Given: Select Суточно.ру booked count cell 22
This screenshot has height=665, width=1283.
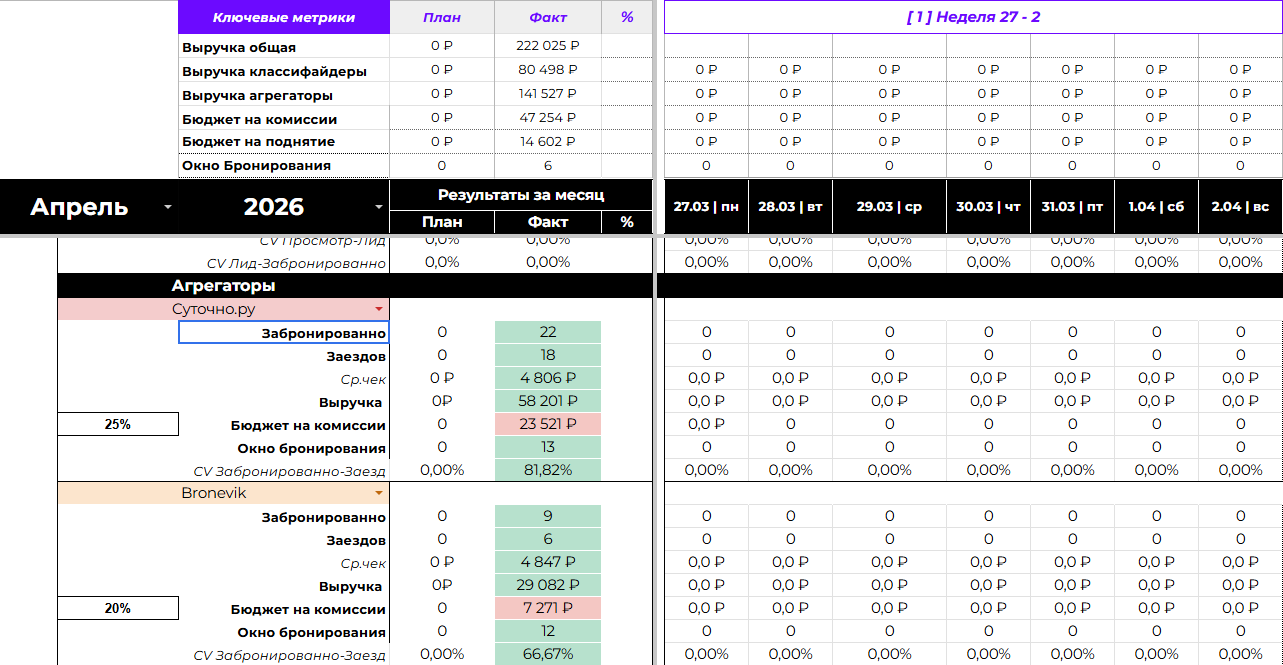Looking at the screenshot, I should [x=548, y=332].
